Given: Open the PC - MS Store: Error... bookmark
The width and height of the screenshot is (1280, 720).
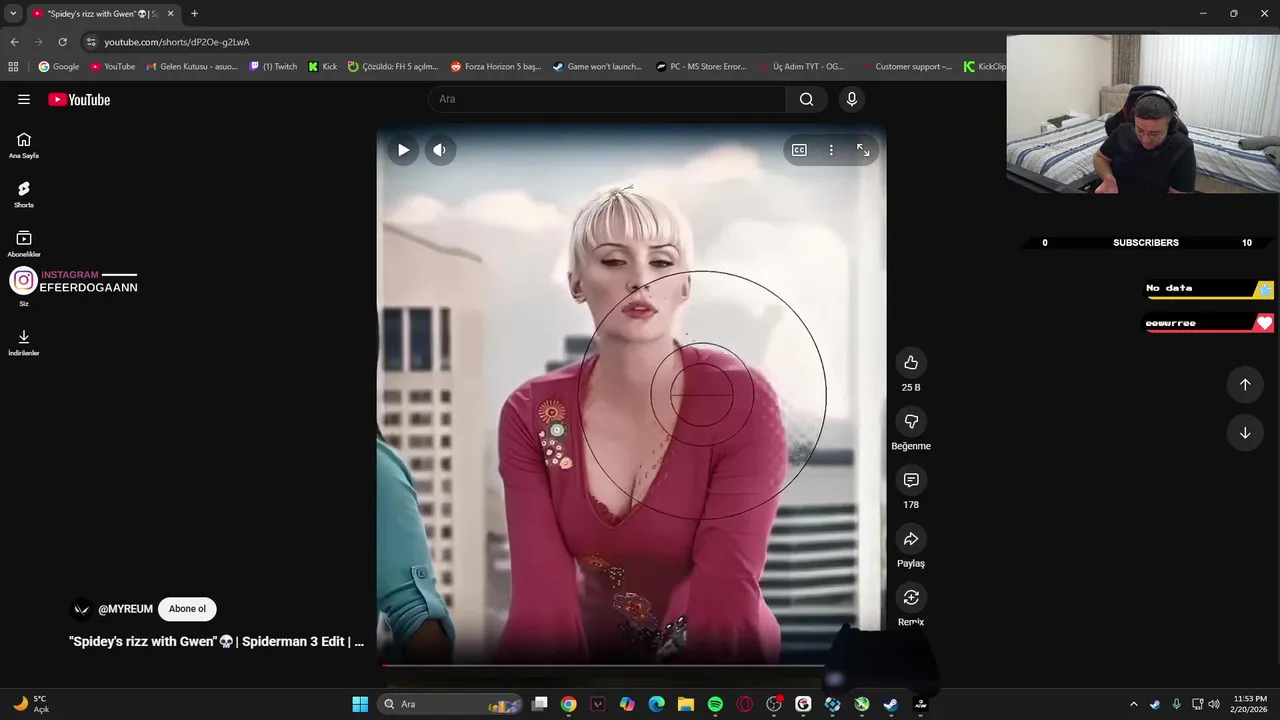Looking at the screenshot, I should (x=702, y=67).
